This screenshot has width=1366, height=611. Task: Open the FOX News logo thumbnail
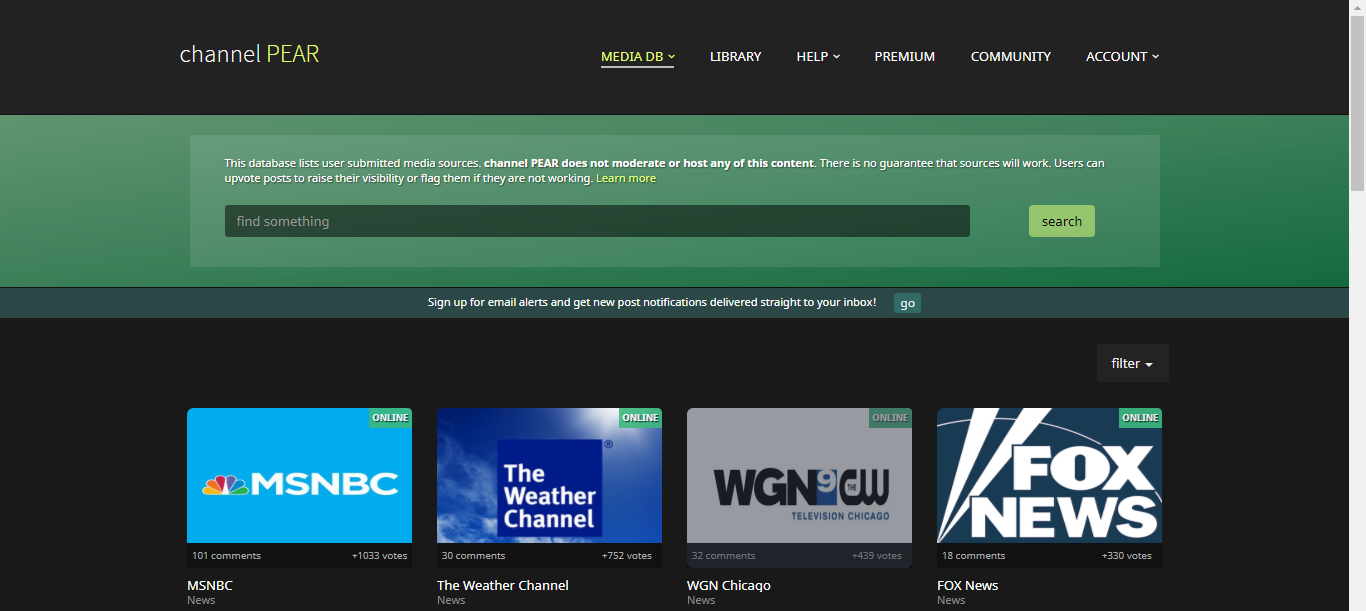tap(1049, 476)
